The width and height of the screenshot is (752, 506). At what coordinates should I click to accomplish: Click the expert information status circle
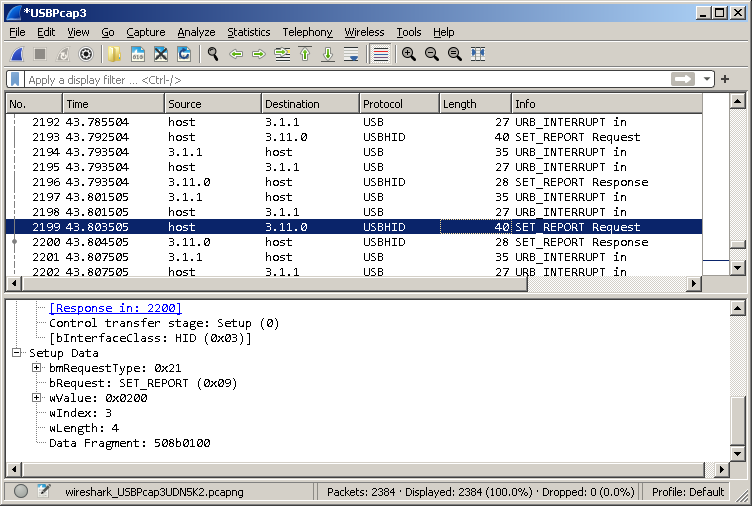point(21,491)
